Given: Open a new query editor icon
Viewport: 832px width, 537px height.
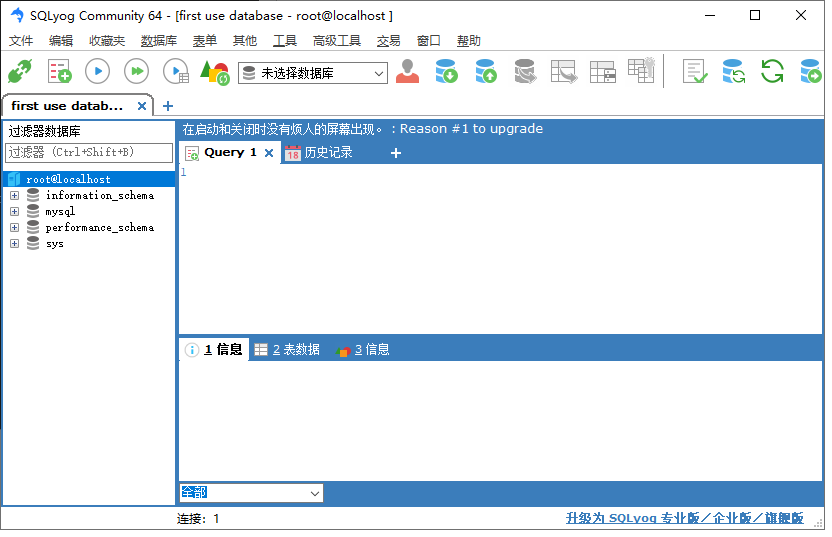Looking at the screenshot, I should point(59,72).
